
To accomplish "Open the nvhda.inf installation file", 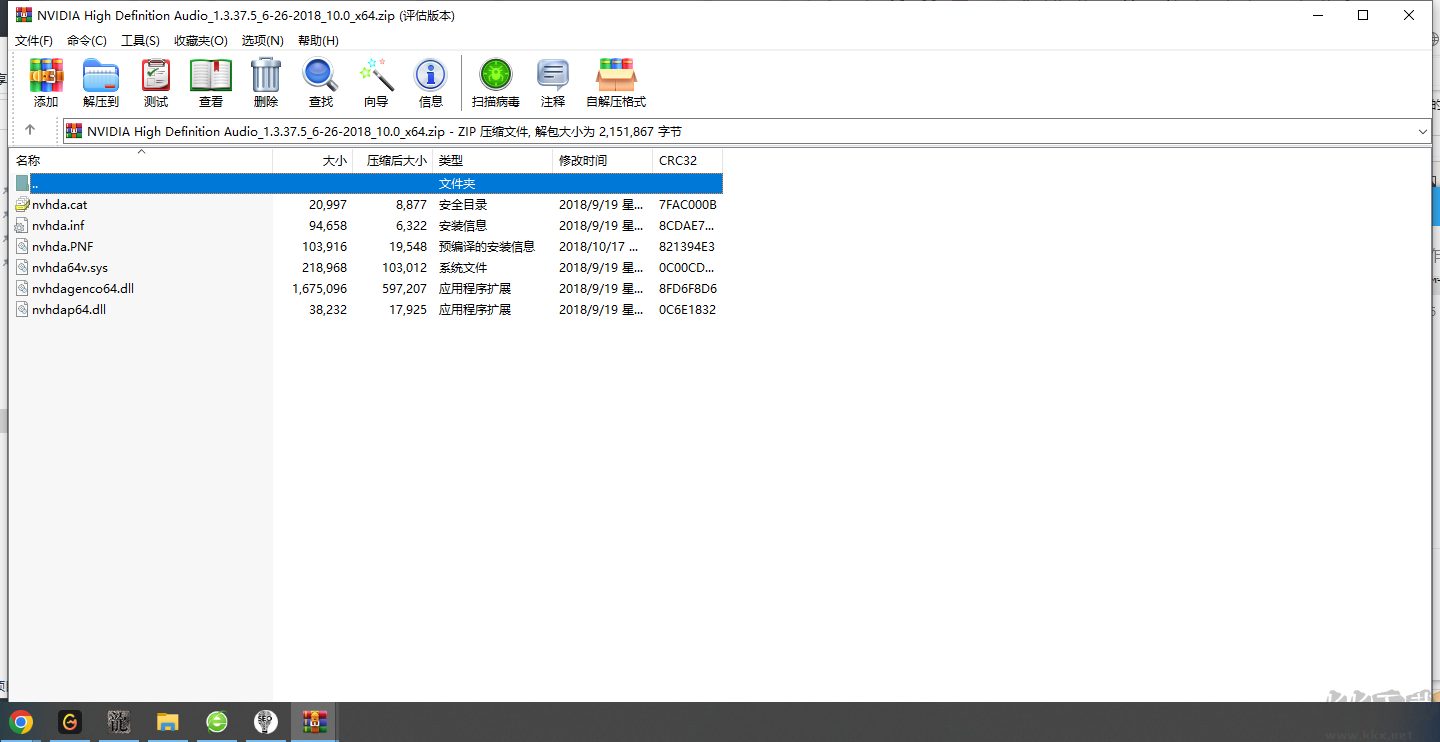I will pyautogui.click(x=57, y=225).
